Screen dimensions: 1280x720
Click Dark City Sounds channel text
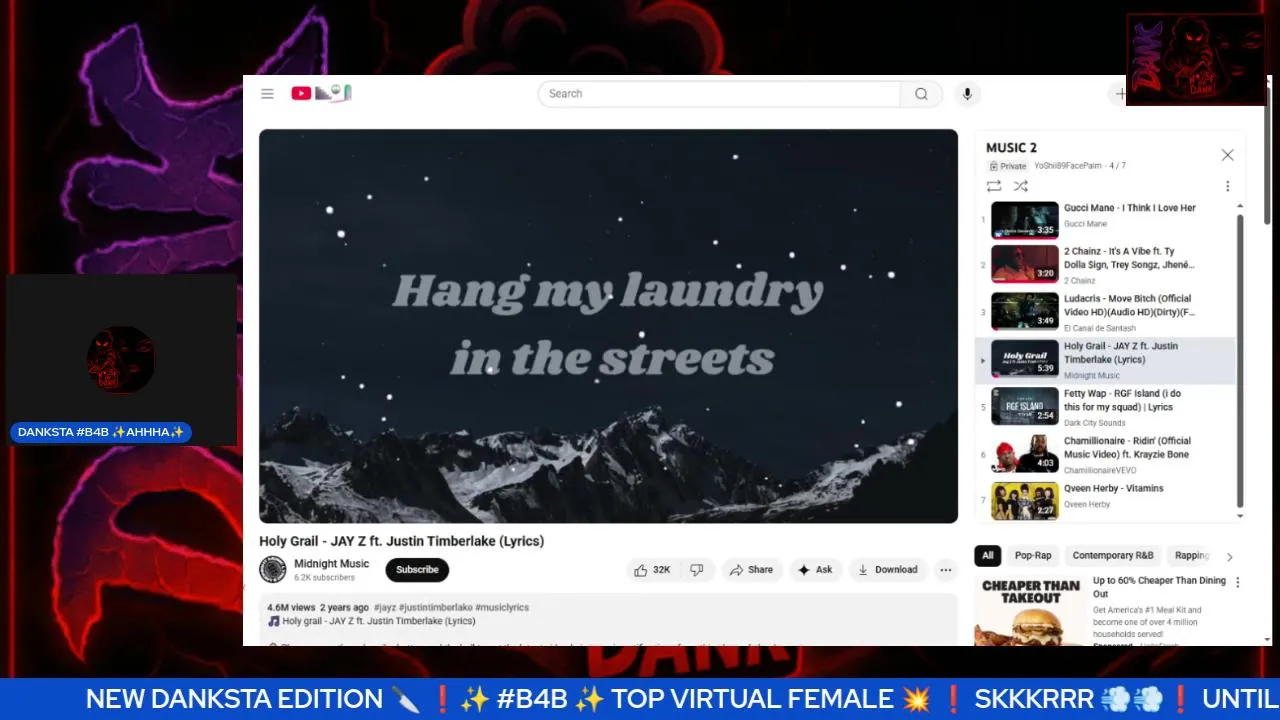pyautogui.click(x=1094, y=424)
